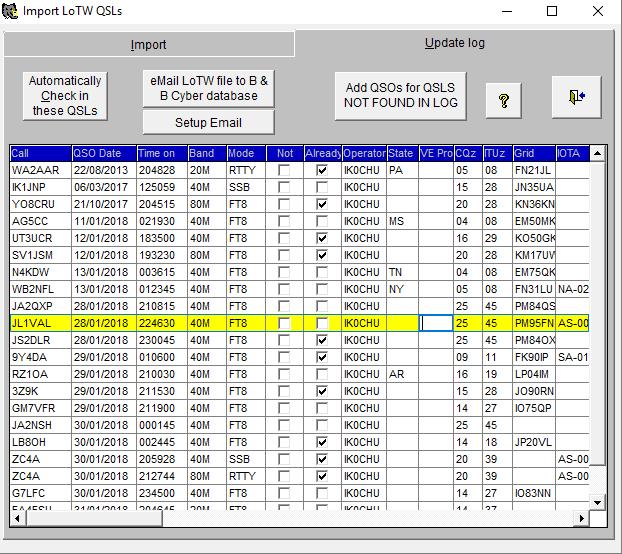The width and height of the screenshot is (622, 554).
Task: Click the Call column header
Action: pyautogui.click(x=40, y=153)
